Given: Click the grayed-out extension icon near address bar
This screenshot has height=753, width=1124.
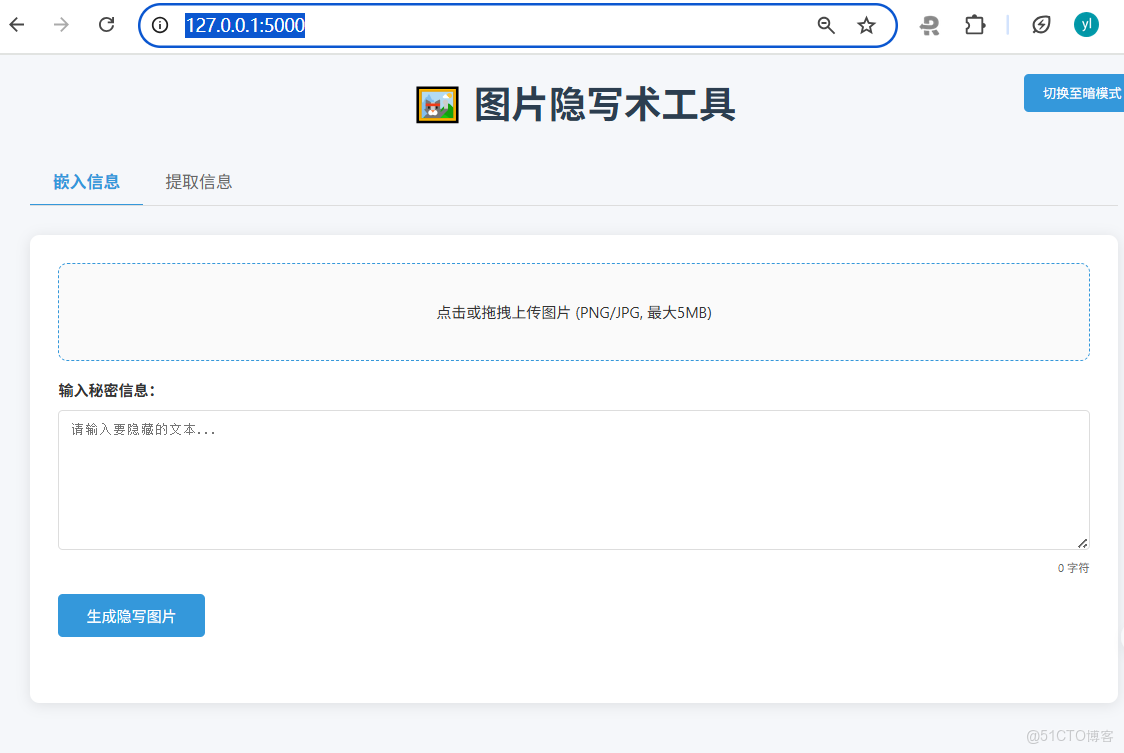Looking at the screenshot, I should point(930,25).
